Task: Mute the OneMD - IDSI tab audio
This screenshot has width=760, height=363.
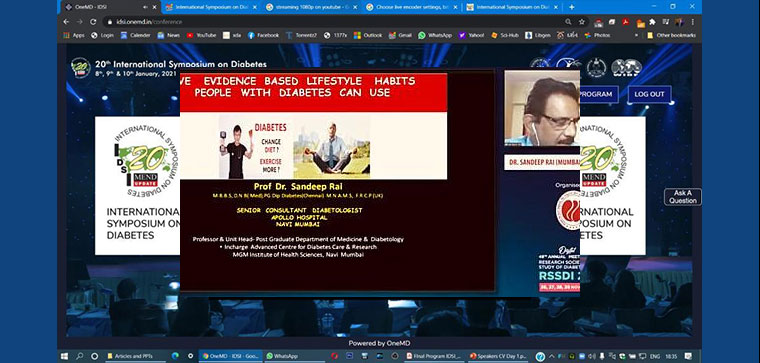Action: (x=145, y=7)
